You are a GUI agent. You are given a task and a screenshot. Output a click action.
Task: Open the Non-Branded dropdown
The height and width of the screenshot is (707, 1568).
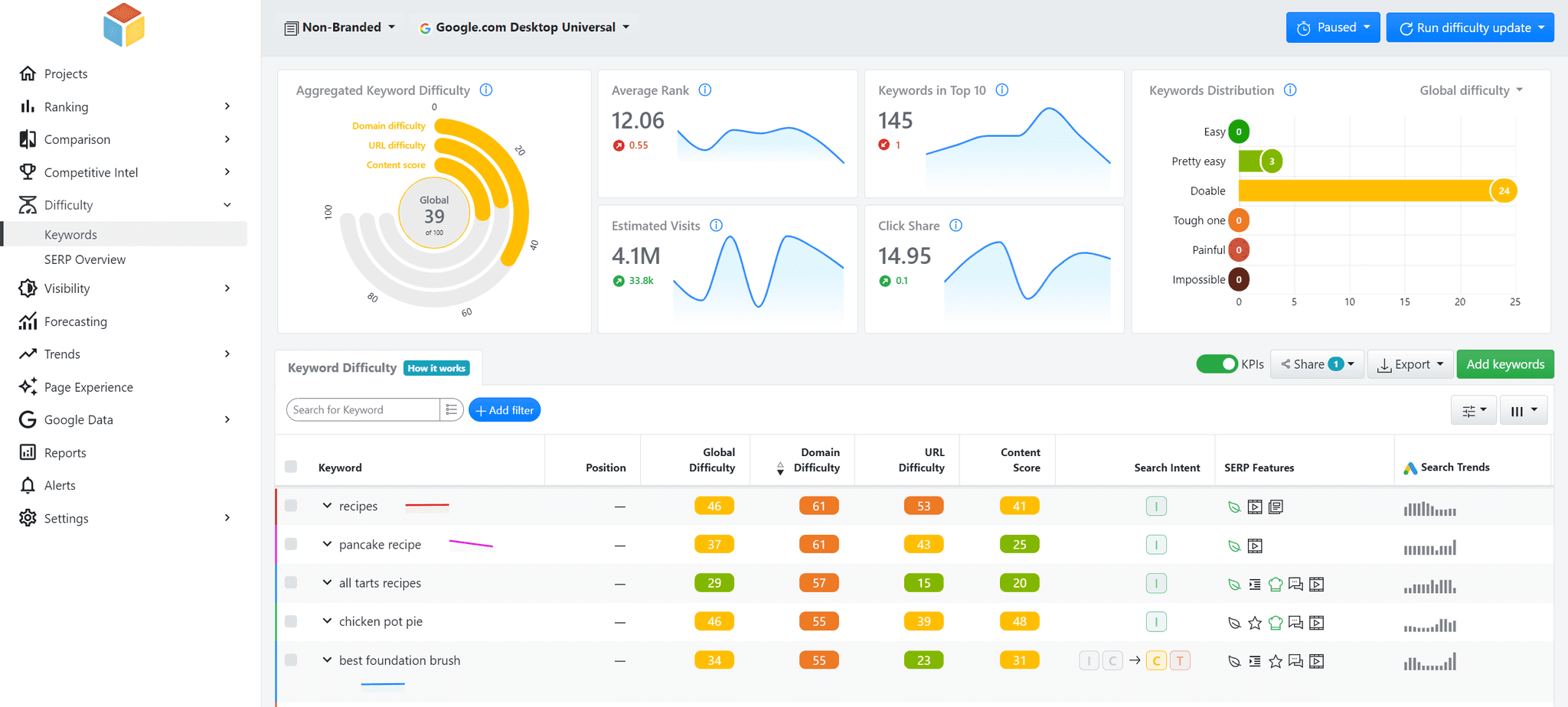point(340,27)
